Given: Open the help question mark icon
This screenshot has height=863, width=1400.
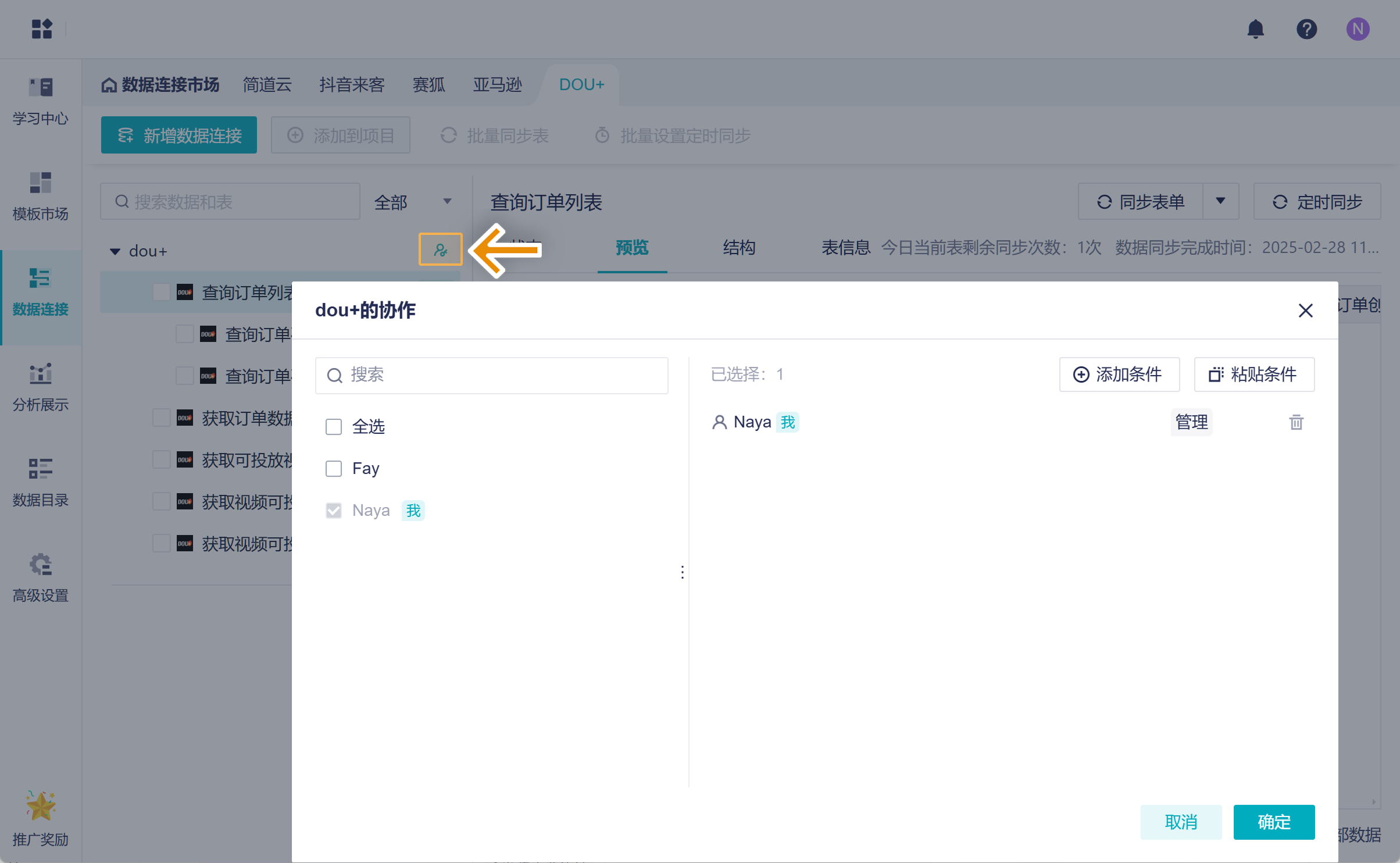Looking at the screenshot, I should click(1306, 29).
